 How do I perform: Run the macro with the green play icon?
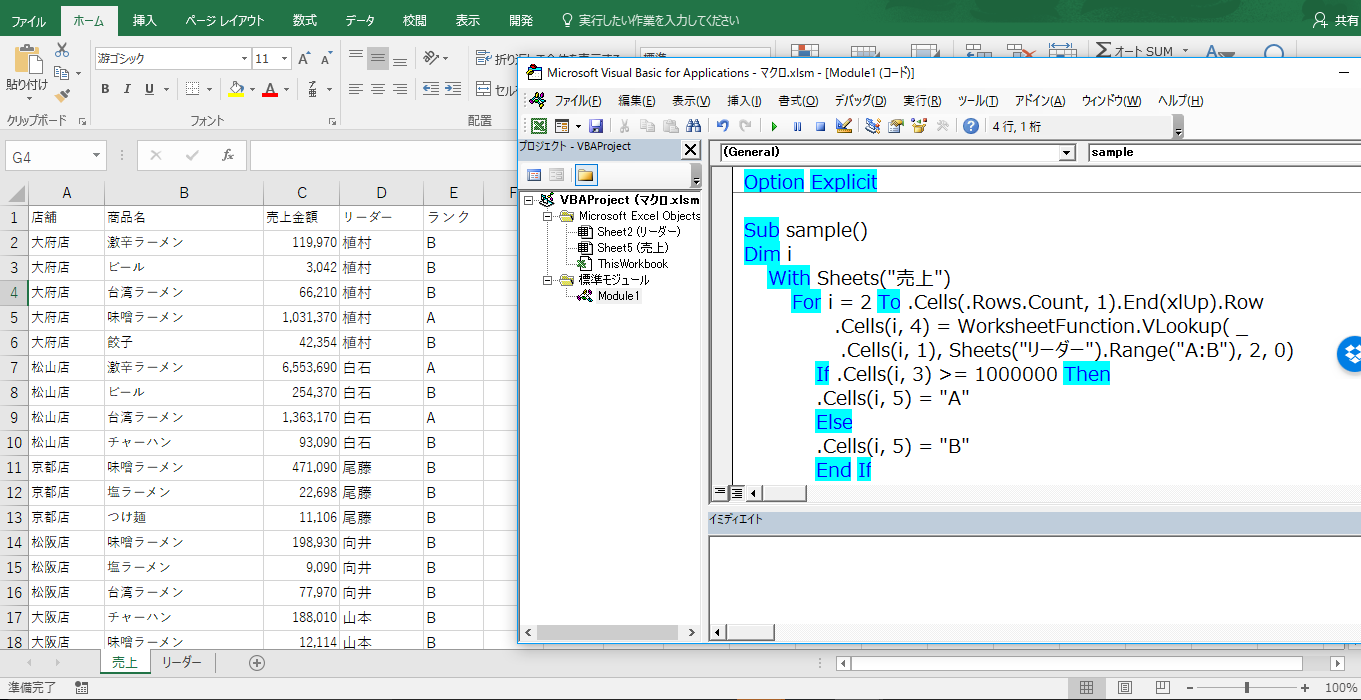pos(774,126)
